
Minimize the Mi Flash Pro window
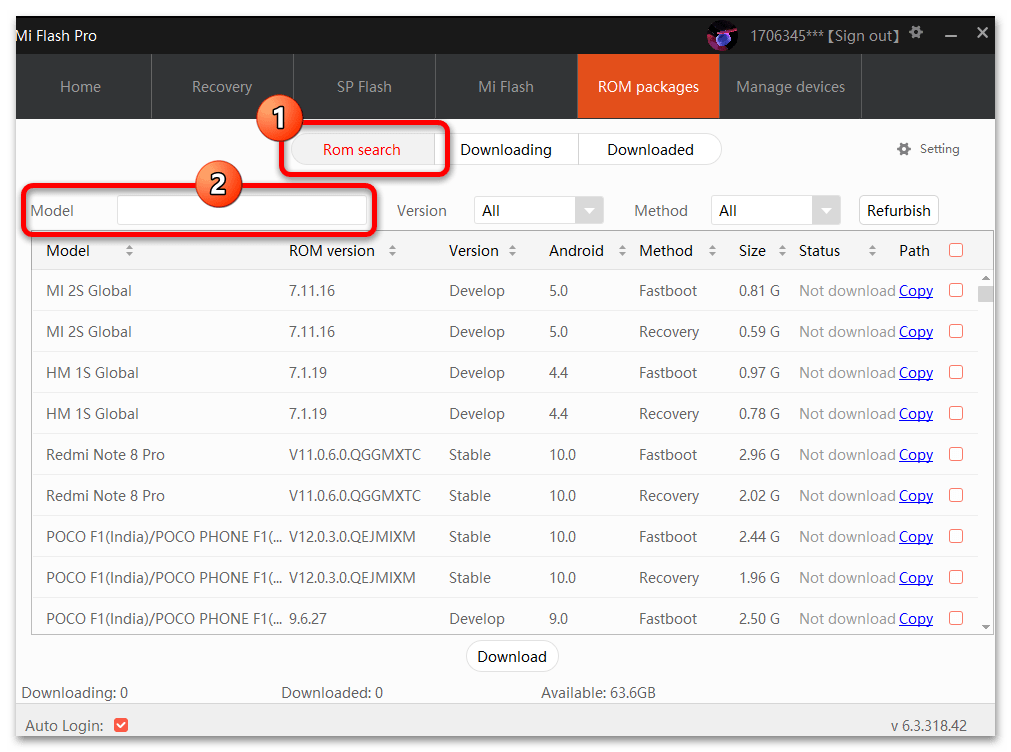[x=950, y=35]
